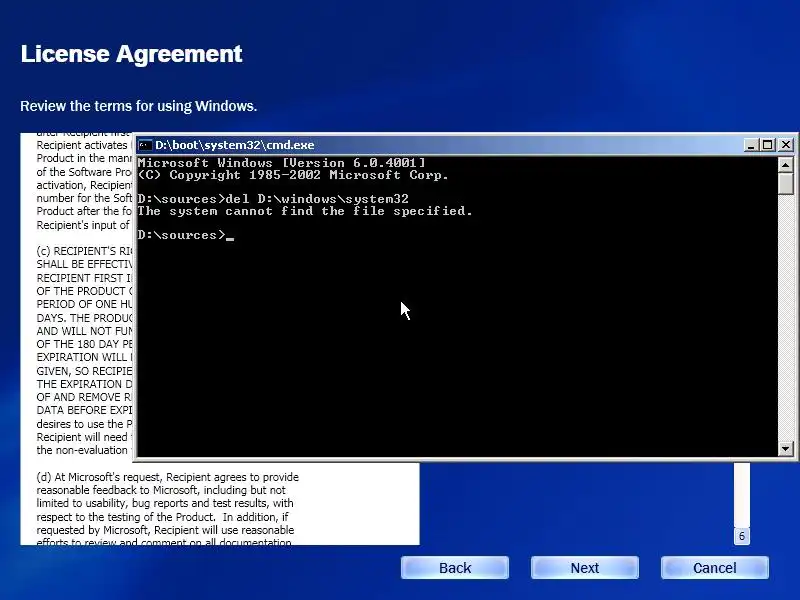This screenshot has height=600, width=800.
Task: Click 'The system cannot find the file specified.'
Action: pyautogui.click(x=305, y=211)
